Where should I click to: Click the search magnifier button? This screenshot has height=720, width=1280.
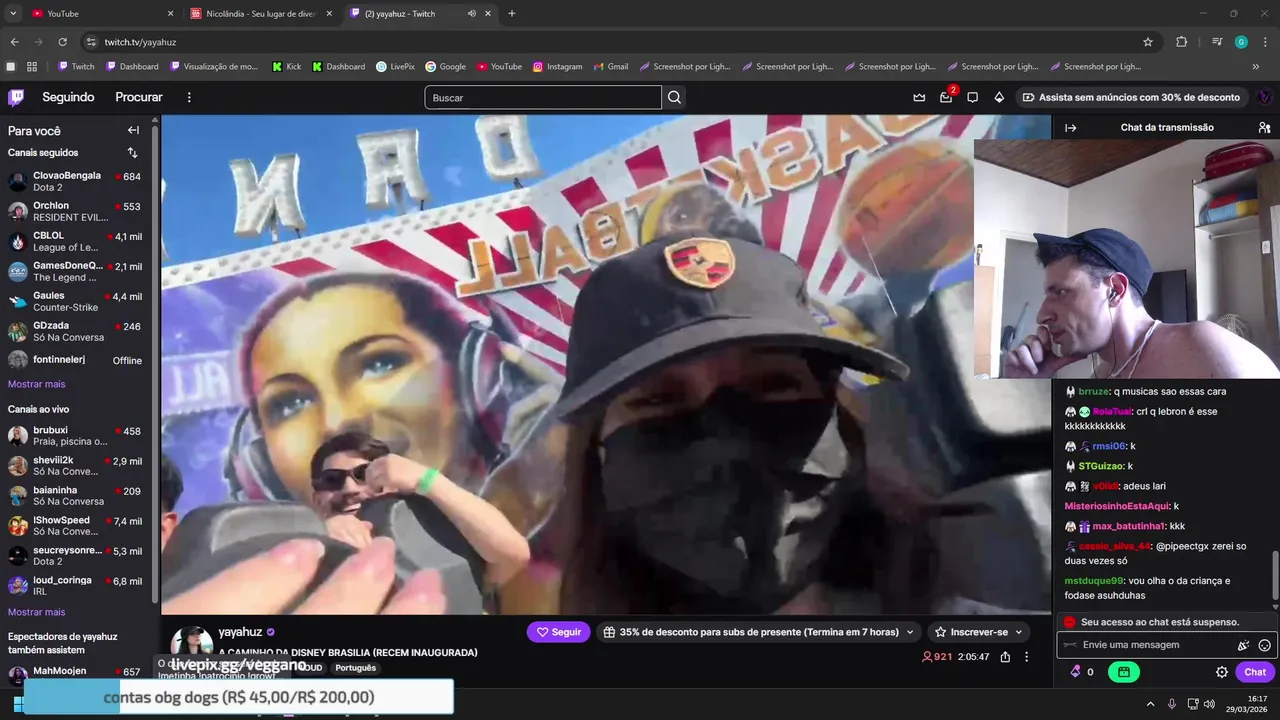pos(674,97)
